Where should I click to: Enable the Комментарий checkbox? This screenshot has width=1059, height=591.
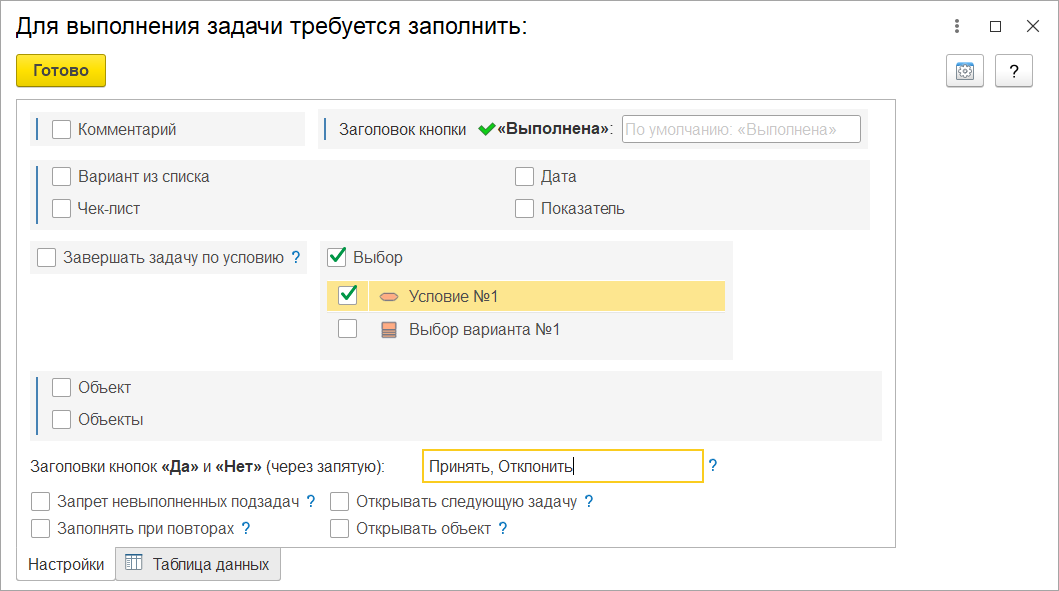[61, 129]
